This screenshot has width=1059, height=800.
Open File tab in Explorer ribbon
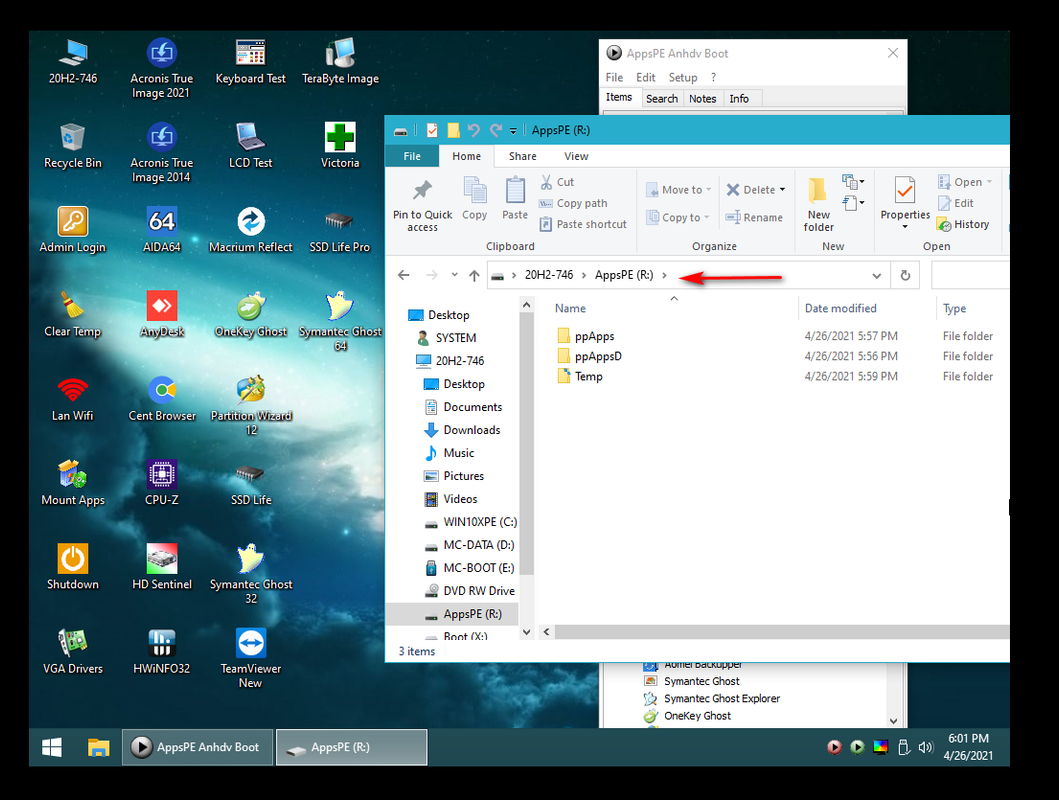point(412,156)
